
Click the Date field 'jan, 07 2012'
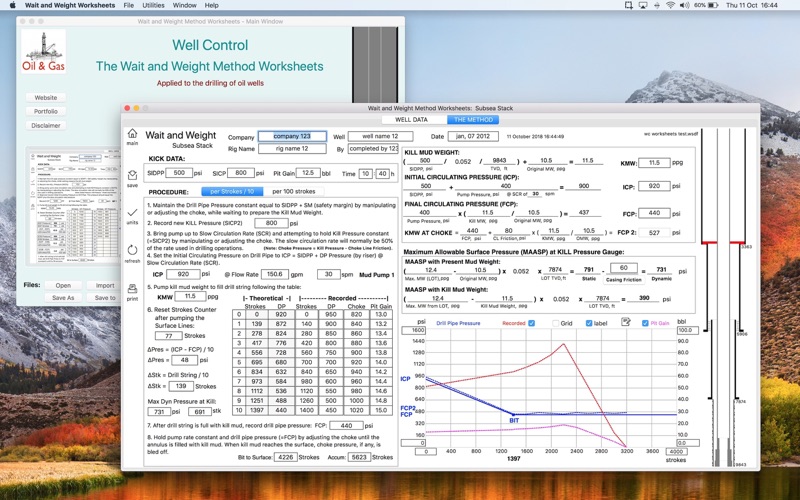pos(473,136)
